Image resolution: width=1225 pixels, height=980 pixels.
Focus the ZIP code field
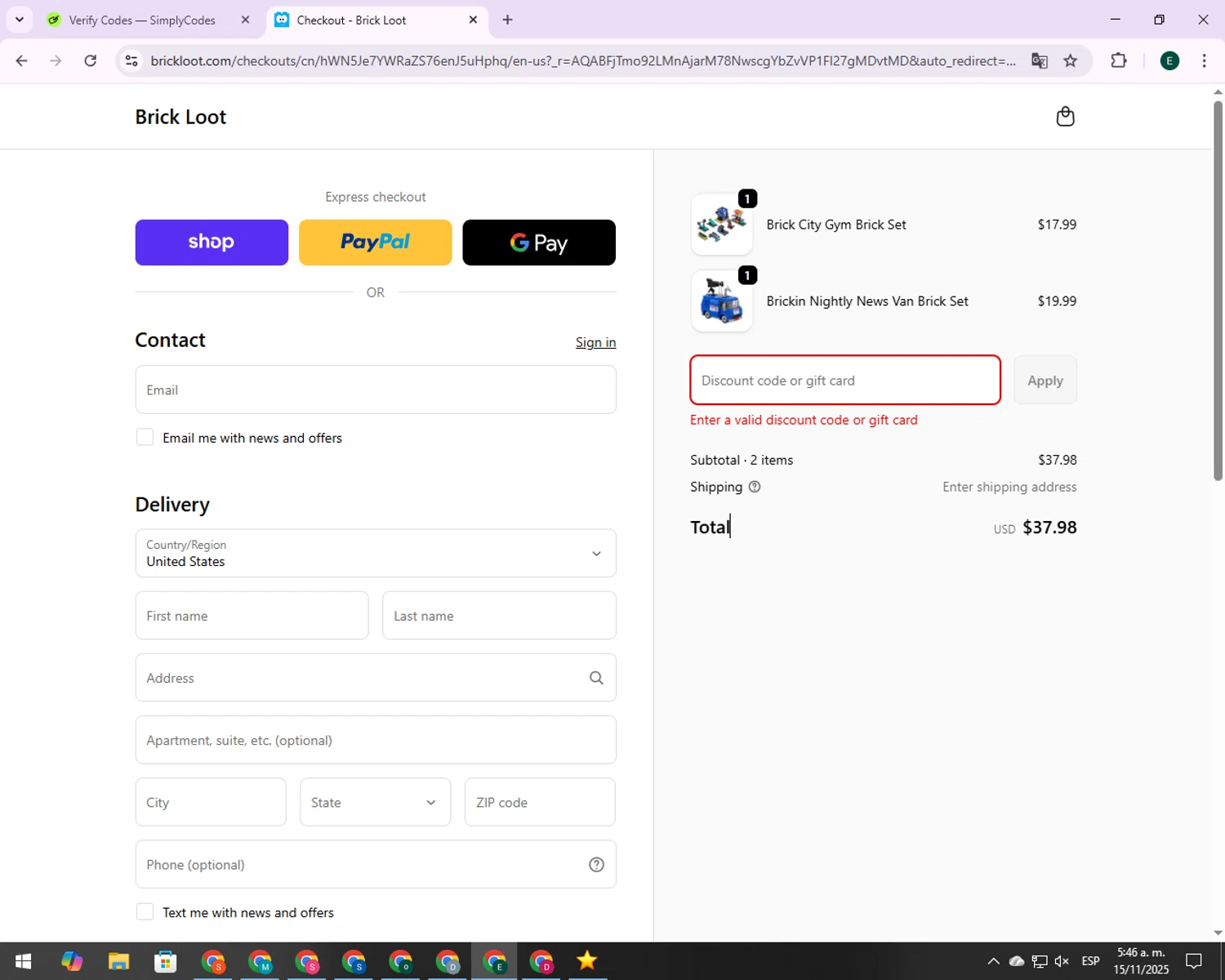point(540,802)
